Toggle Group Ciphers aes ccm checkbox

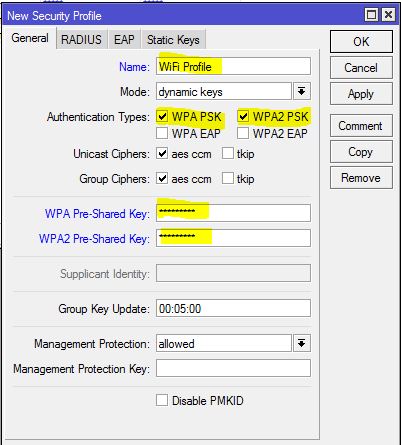162,179
